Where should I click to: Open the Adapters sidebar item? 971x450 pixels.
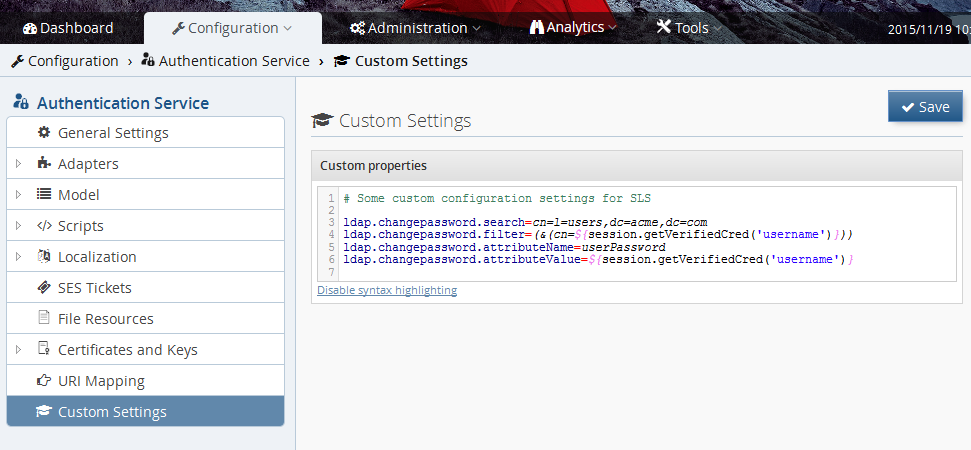146,163
